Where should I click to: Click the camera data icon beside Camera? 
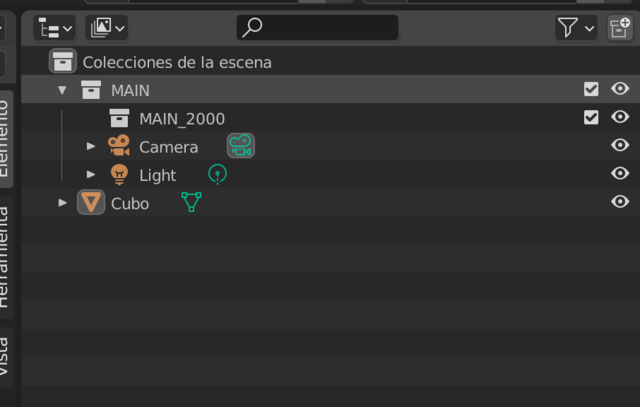[240, 146]
